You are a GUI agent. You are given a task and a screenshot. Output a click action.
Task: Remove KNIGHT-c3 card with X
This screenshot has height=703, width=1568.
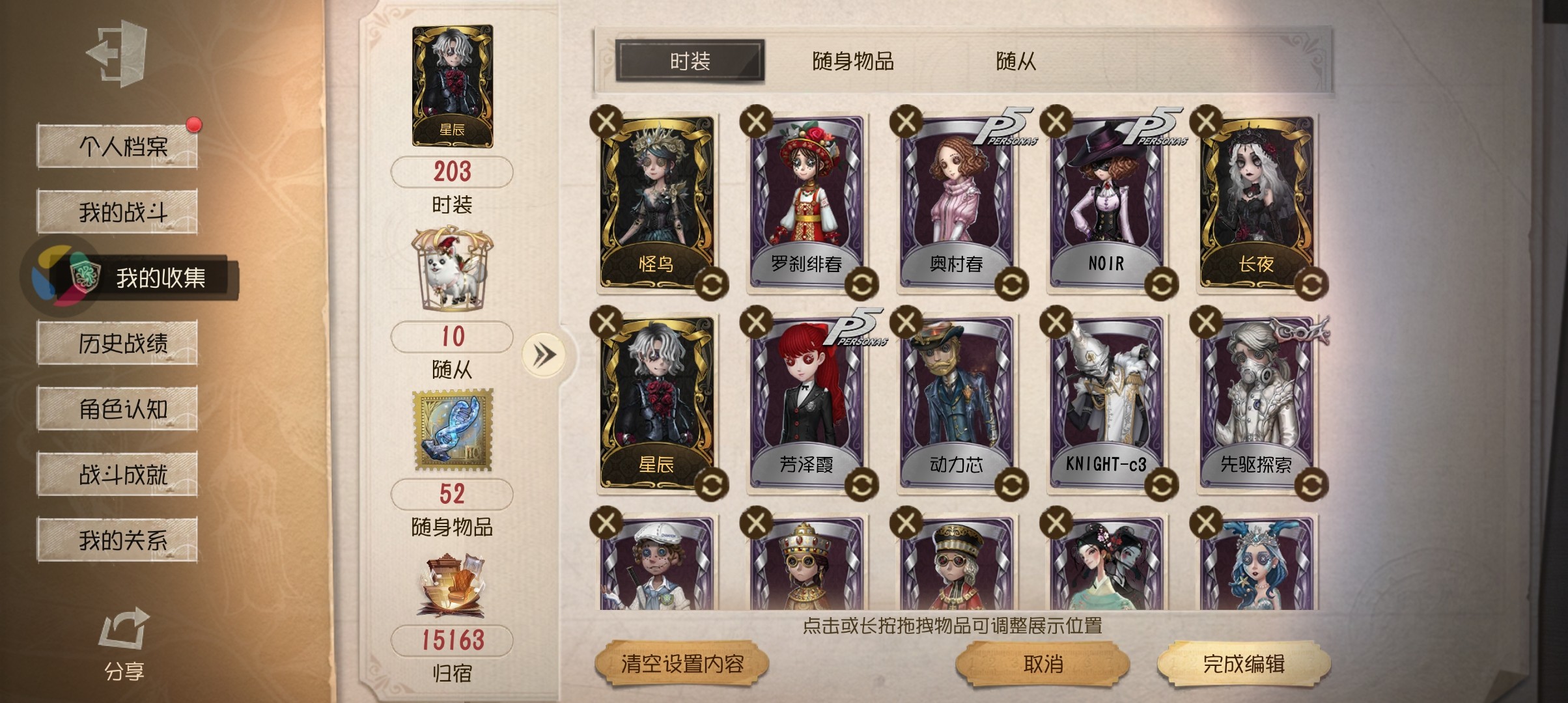pyautogui.click(x=1056, y=322)
